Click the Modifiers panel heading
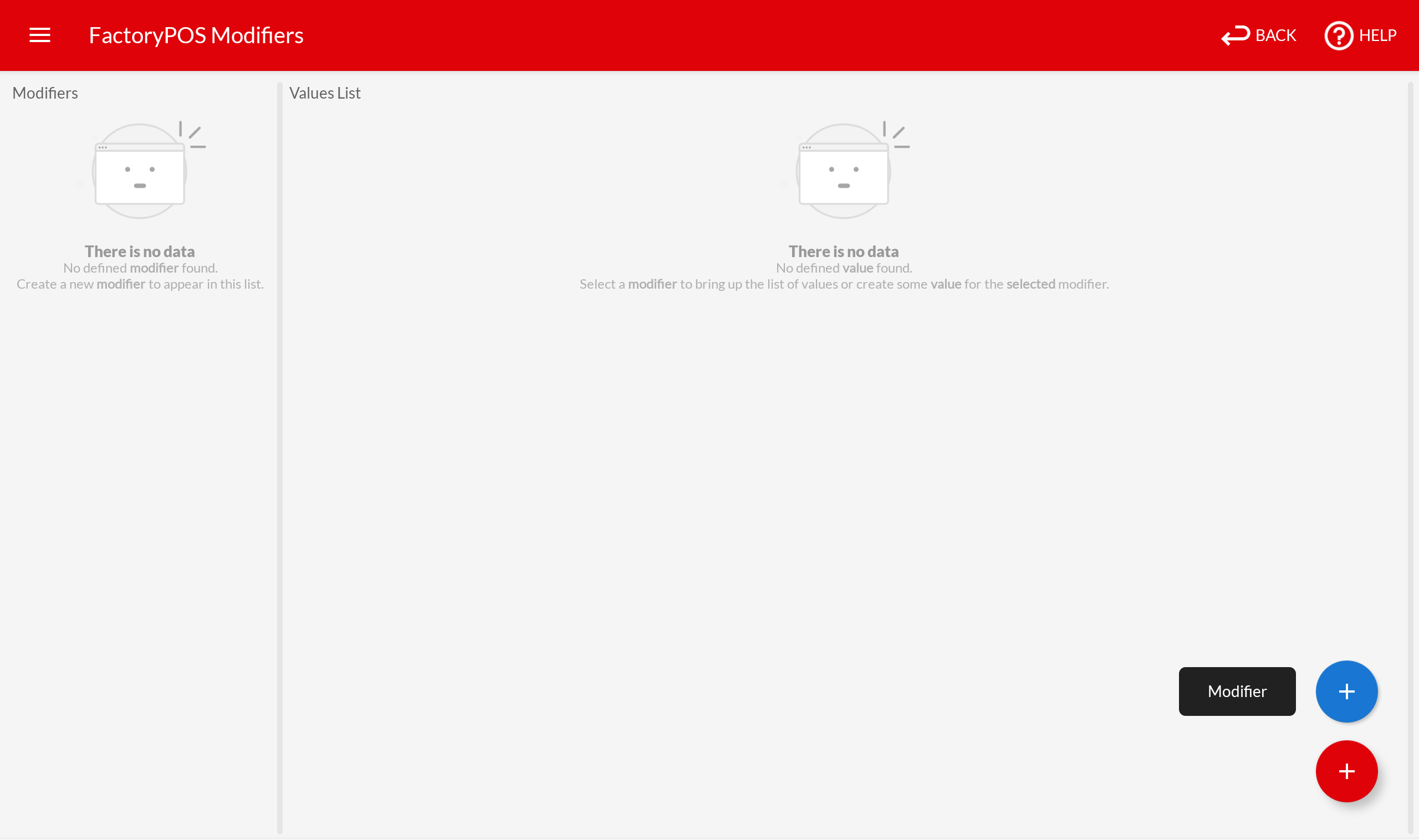1419x840 pixels. [45, 93]
